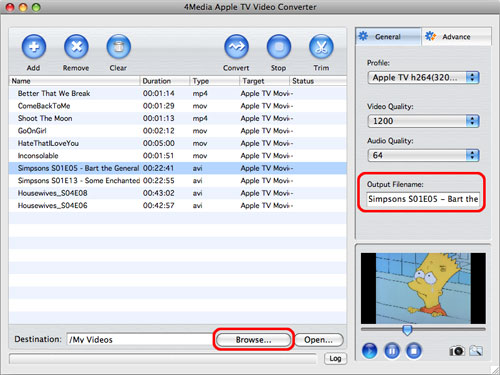Viewport: 500px width, 375px height.
Task: Switch to the General tab
Action: click(x=388, y=36)
